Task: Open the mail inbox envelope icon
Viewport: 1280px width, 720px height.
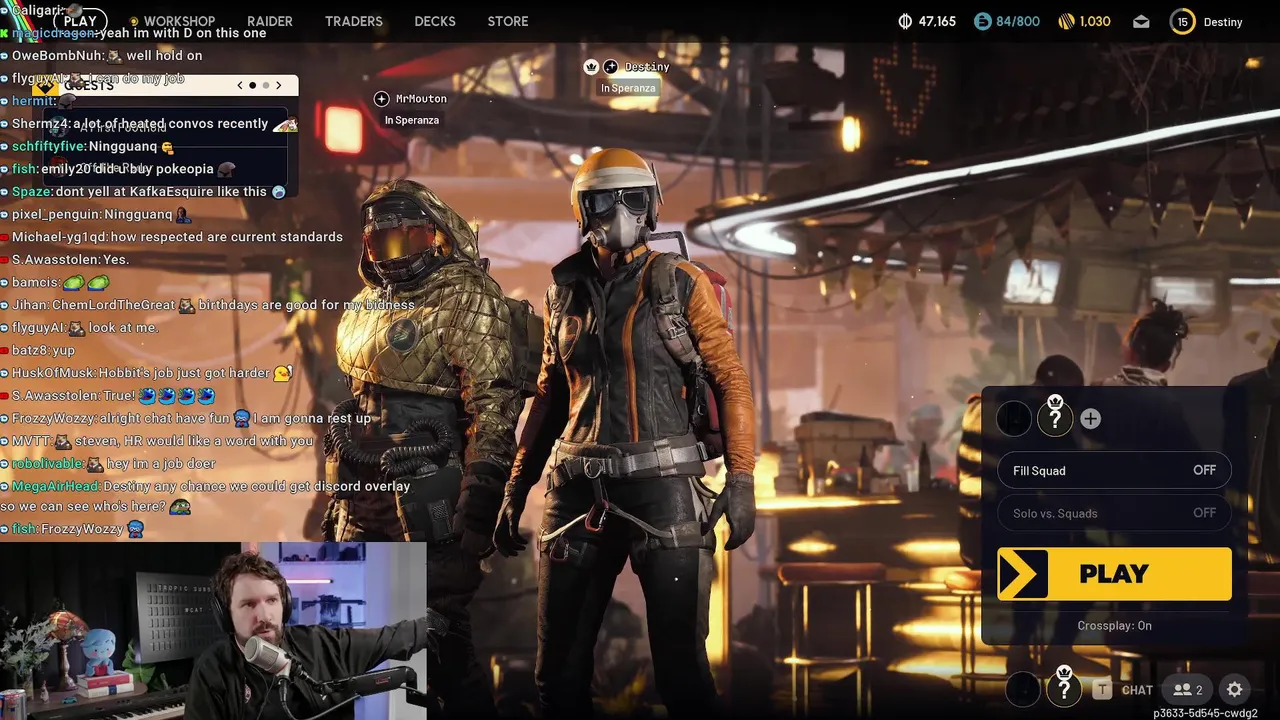Action: [x=1141, y=21]
